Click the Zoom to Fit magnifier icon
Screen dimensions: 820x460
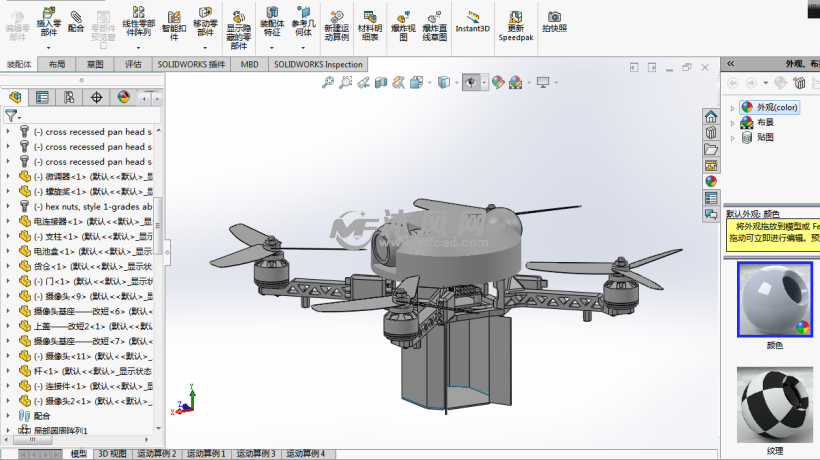327,83
